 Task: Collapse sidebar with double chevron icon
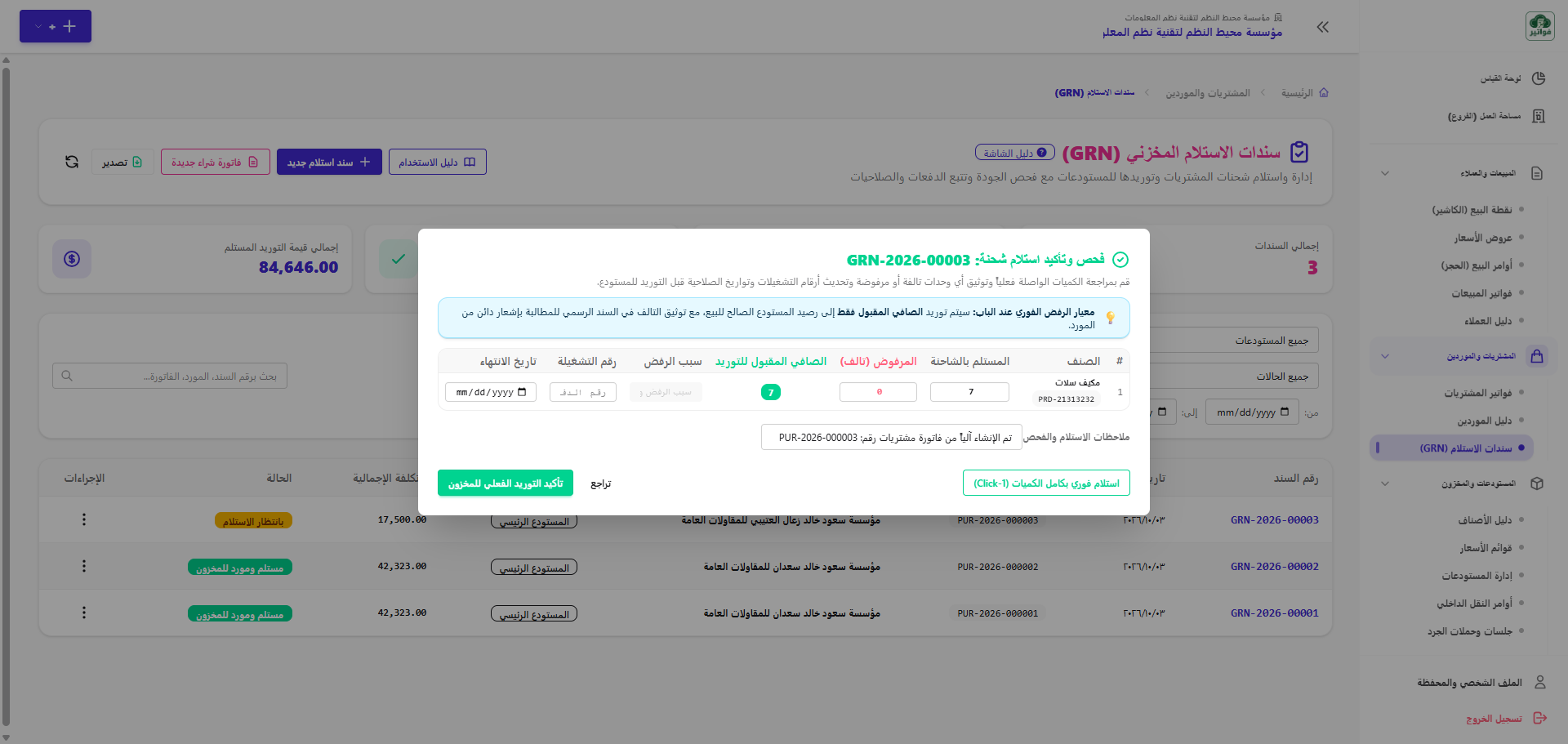1323,27
